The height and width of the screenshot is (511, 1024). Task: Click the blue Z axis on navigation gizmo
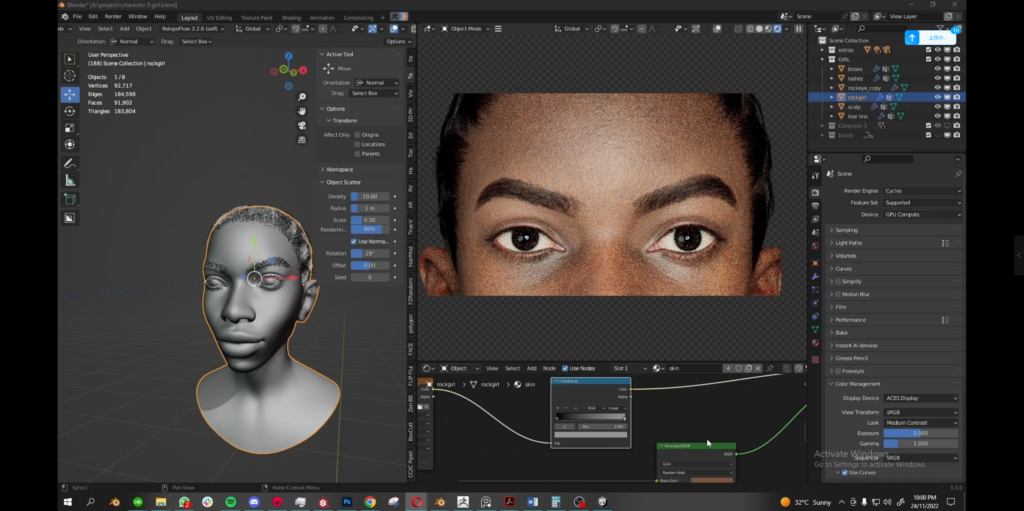click(289, 56)
